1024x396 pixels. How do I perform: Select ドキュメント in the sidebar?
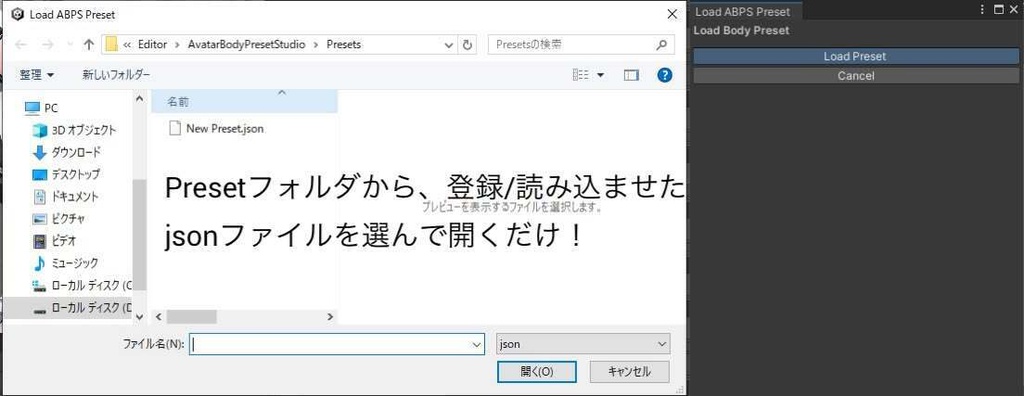pos(65,196)
